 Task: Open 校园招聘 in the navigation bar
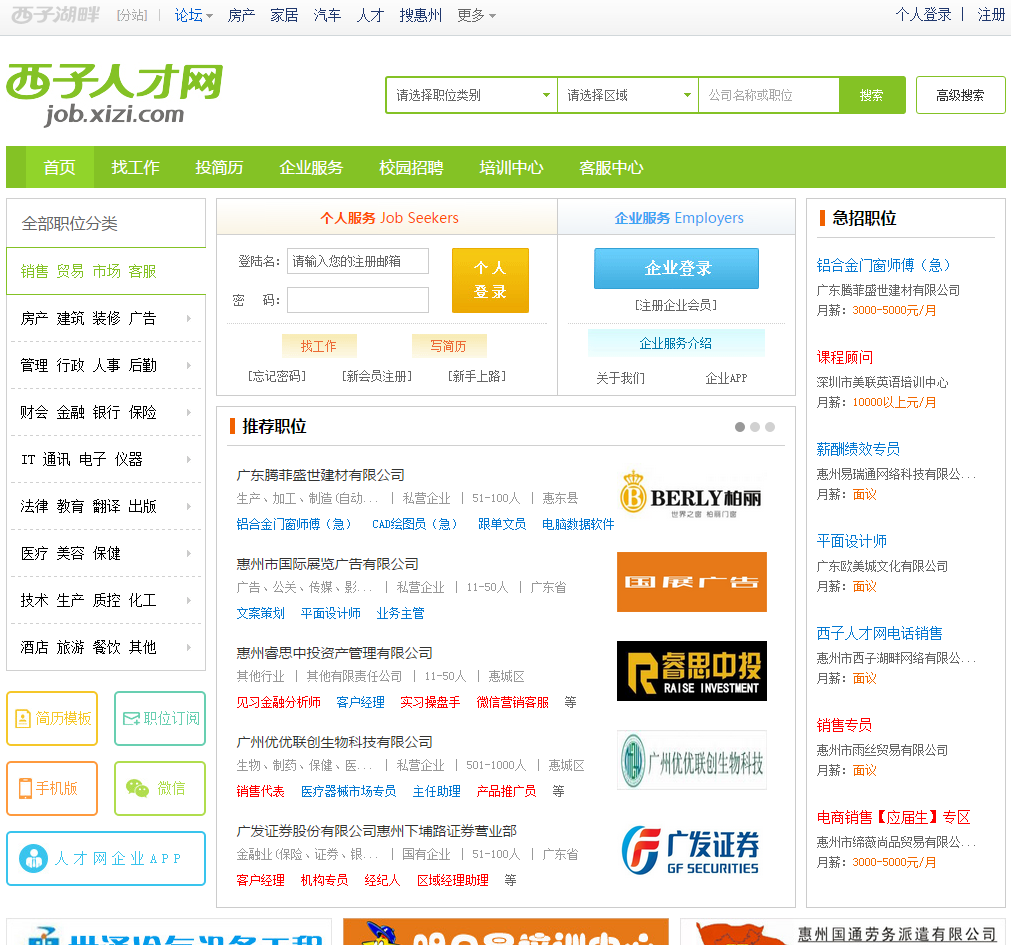click(411, 168)
